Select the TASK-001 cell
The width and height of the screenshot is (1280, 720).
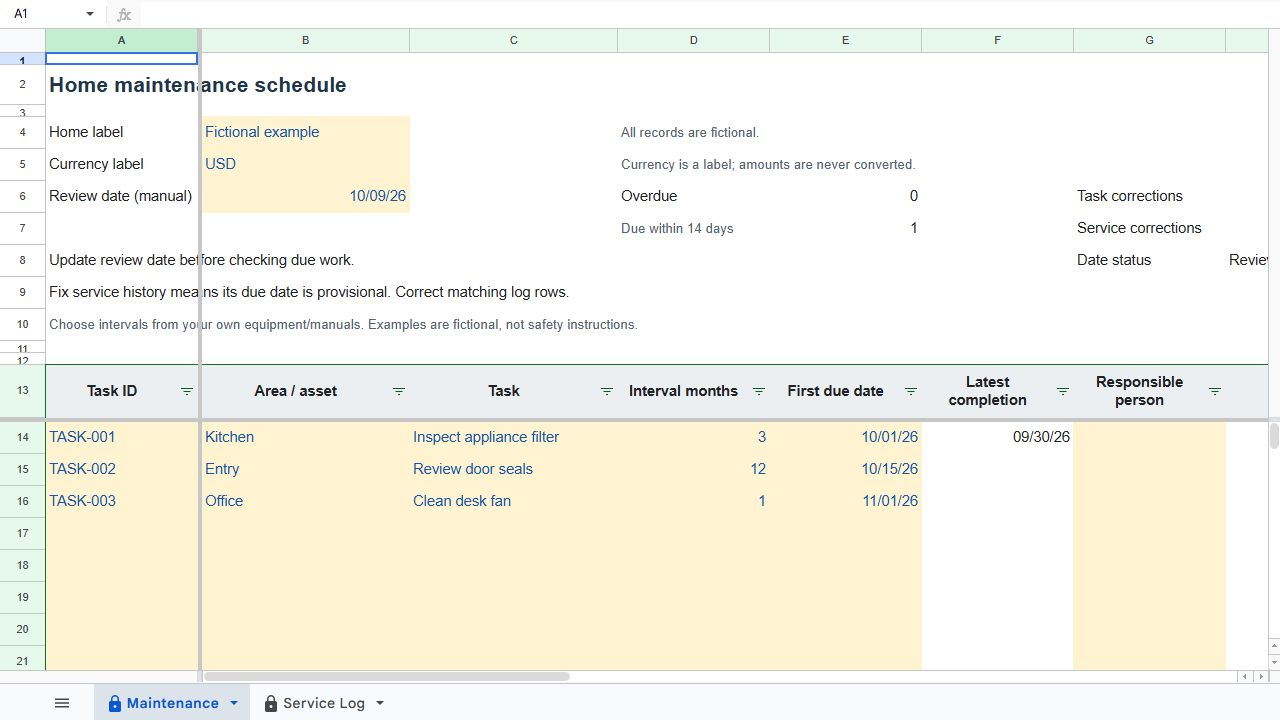point(122,437)
